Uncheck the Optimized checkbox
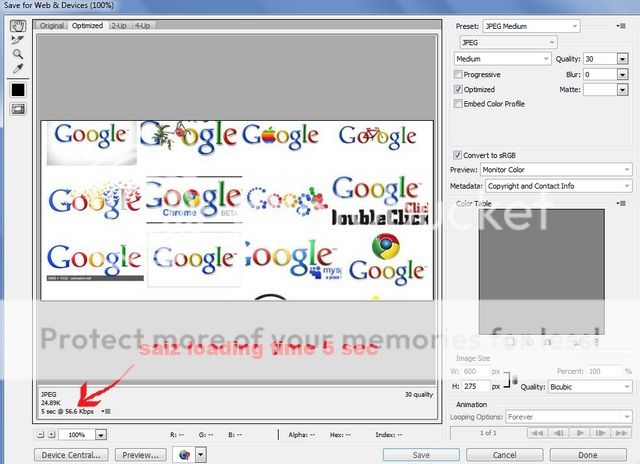 tap(459, 89)
